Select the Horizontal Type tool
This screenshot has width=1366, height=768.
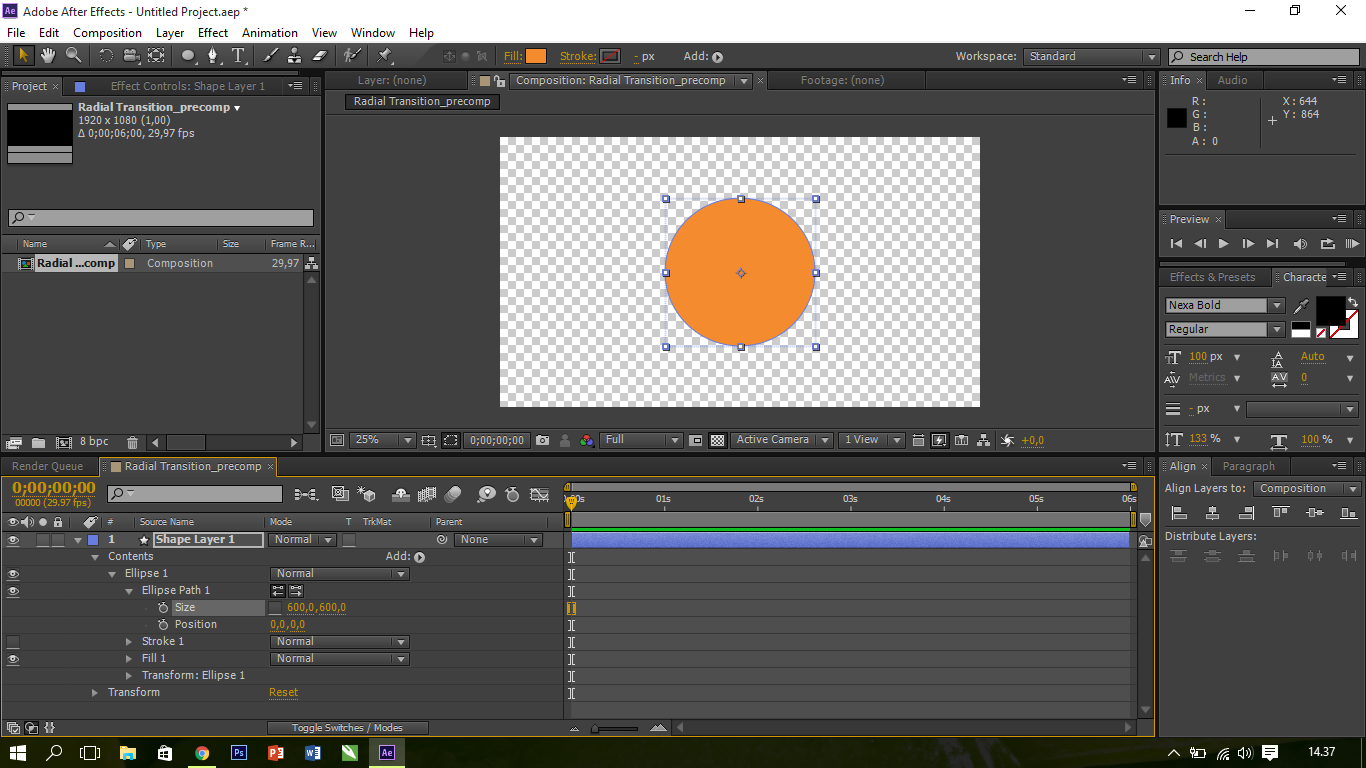pyautogui.click(x=237, y=56)
